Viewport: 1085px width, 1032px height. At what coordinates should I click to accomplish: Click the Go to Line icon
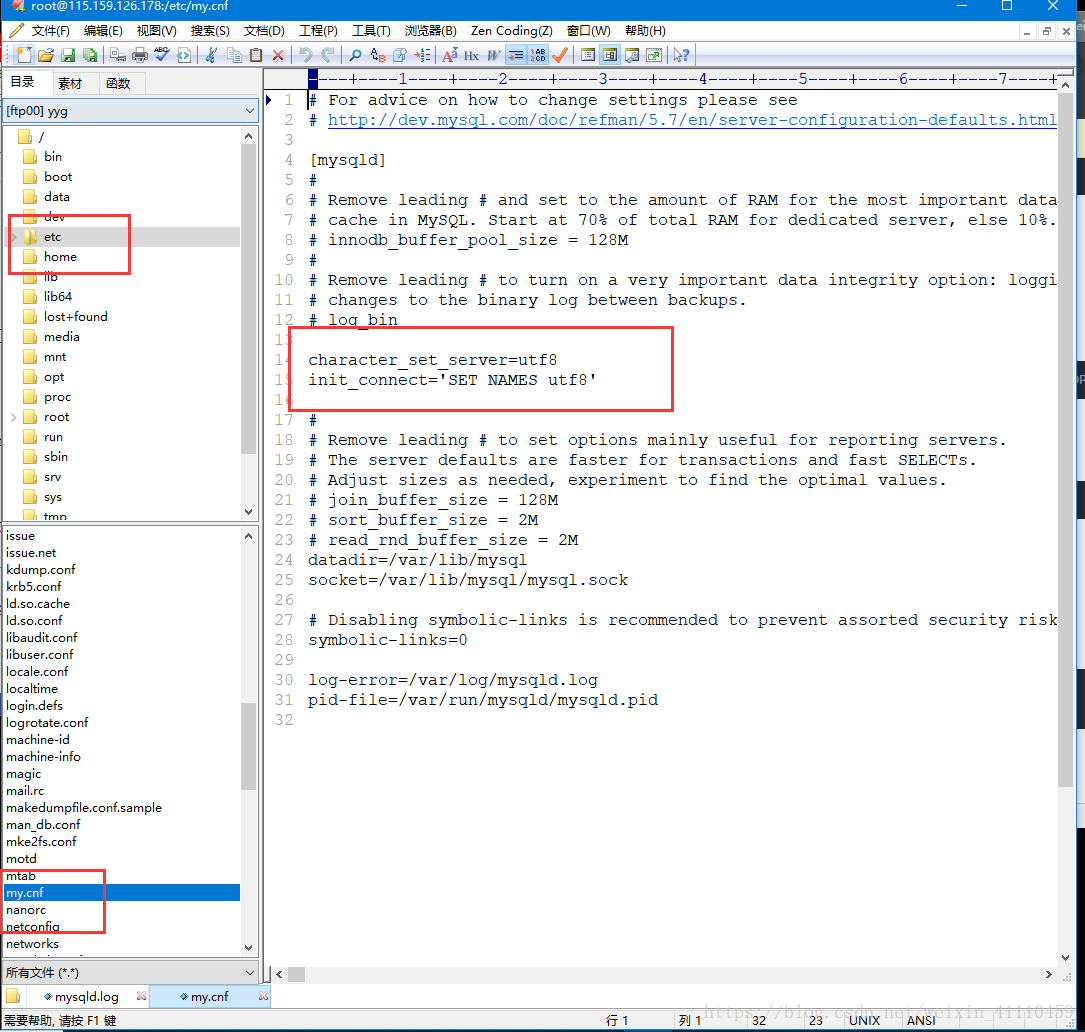pos(422,55)
